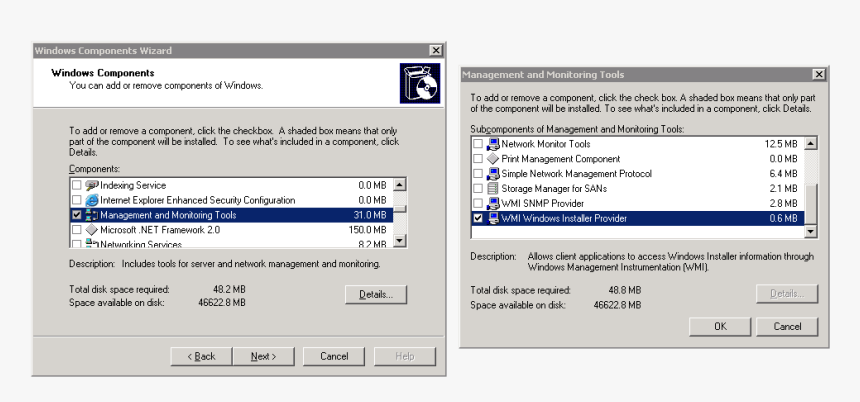The width and height of the screenshot is (860, 402).
Task: Select 'Simple Network Management Protocol' row text
Action: (x=576, y=173)
